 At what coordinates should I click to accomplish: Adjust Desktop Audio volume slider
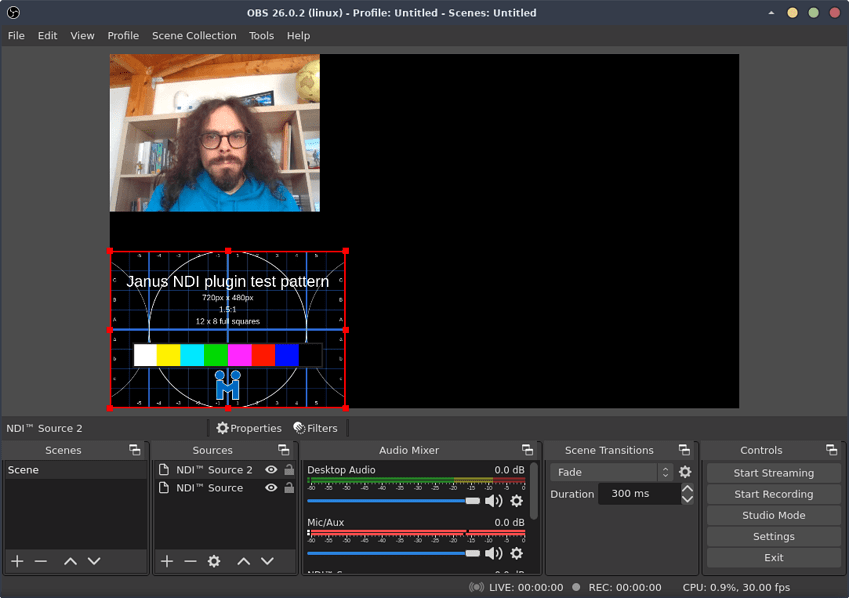394,501
